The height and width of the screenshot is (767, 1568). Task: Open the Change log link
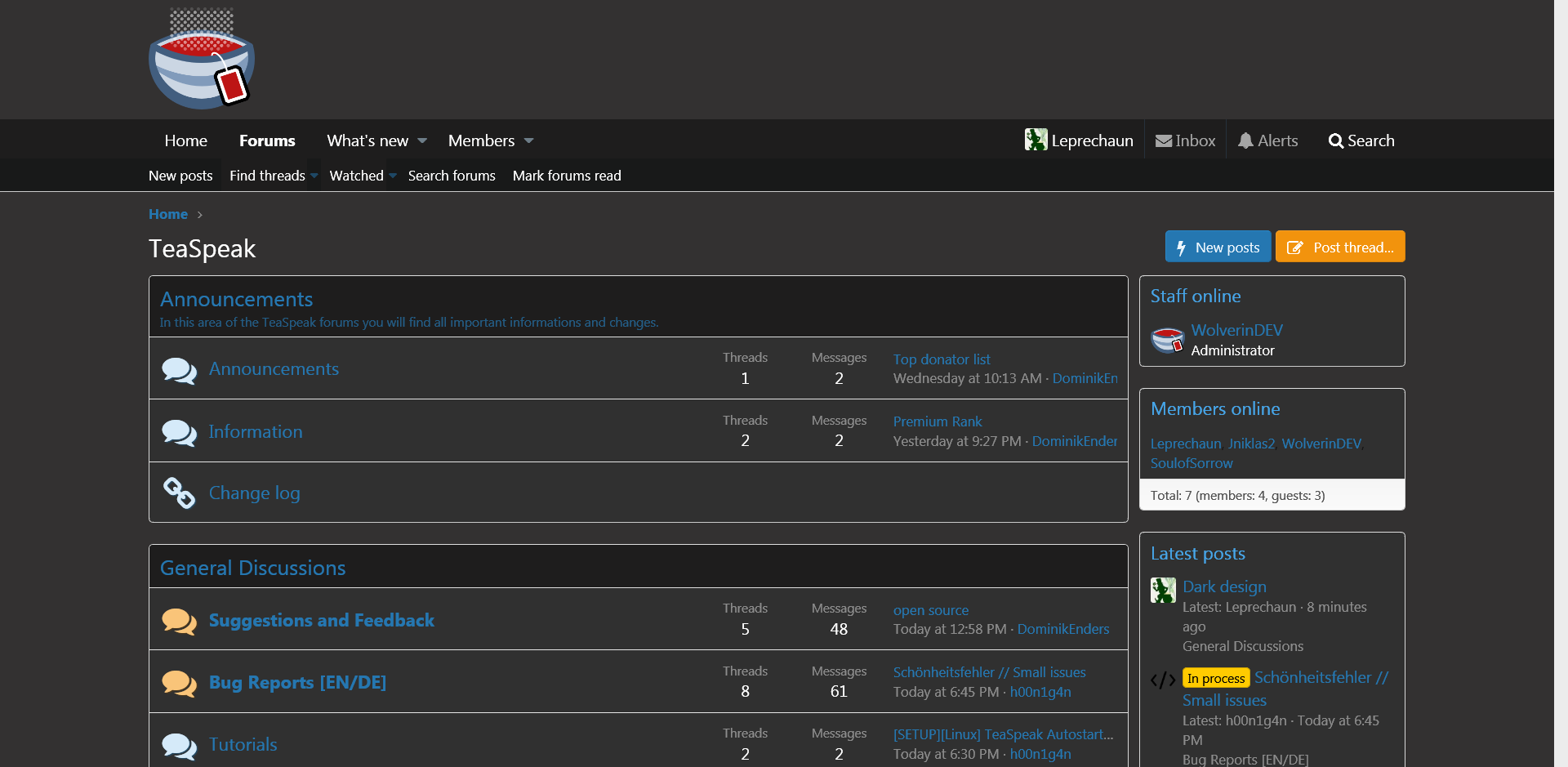pos(254,493)
